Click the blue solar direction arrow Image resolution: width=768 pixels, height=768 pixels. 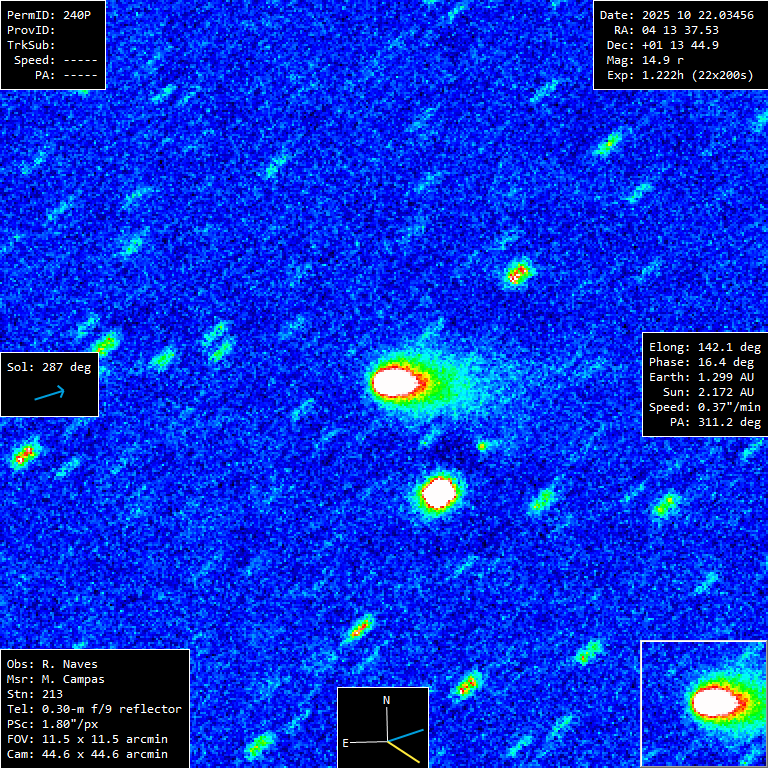tap(49, 394)
